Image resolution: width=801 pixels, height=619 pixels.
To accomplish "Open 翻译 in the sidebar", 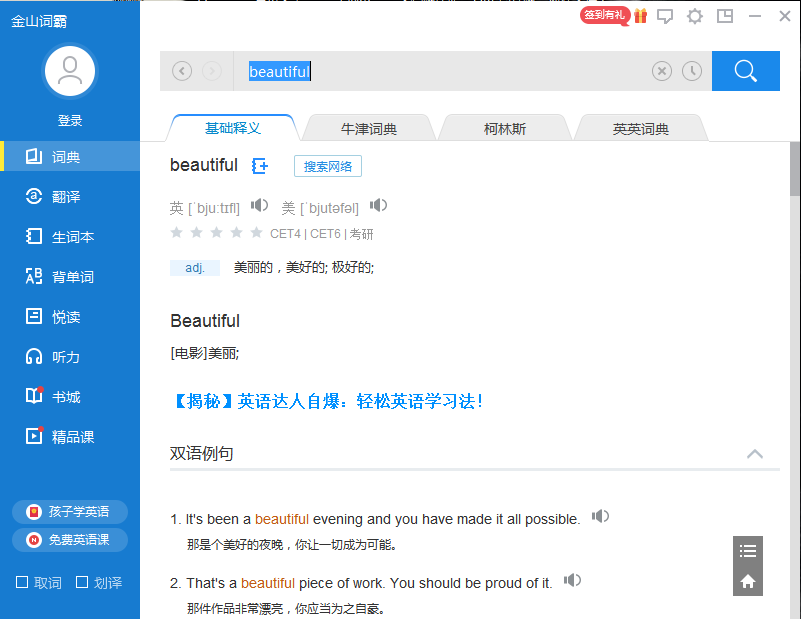I will 66,197.
